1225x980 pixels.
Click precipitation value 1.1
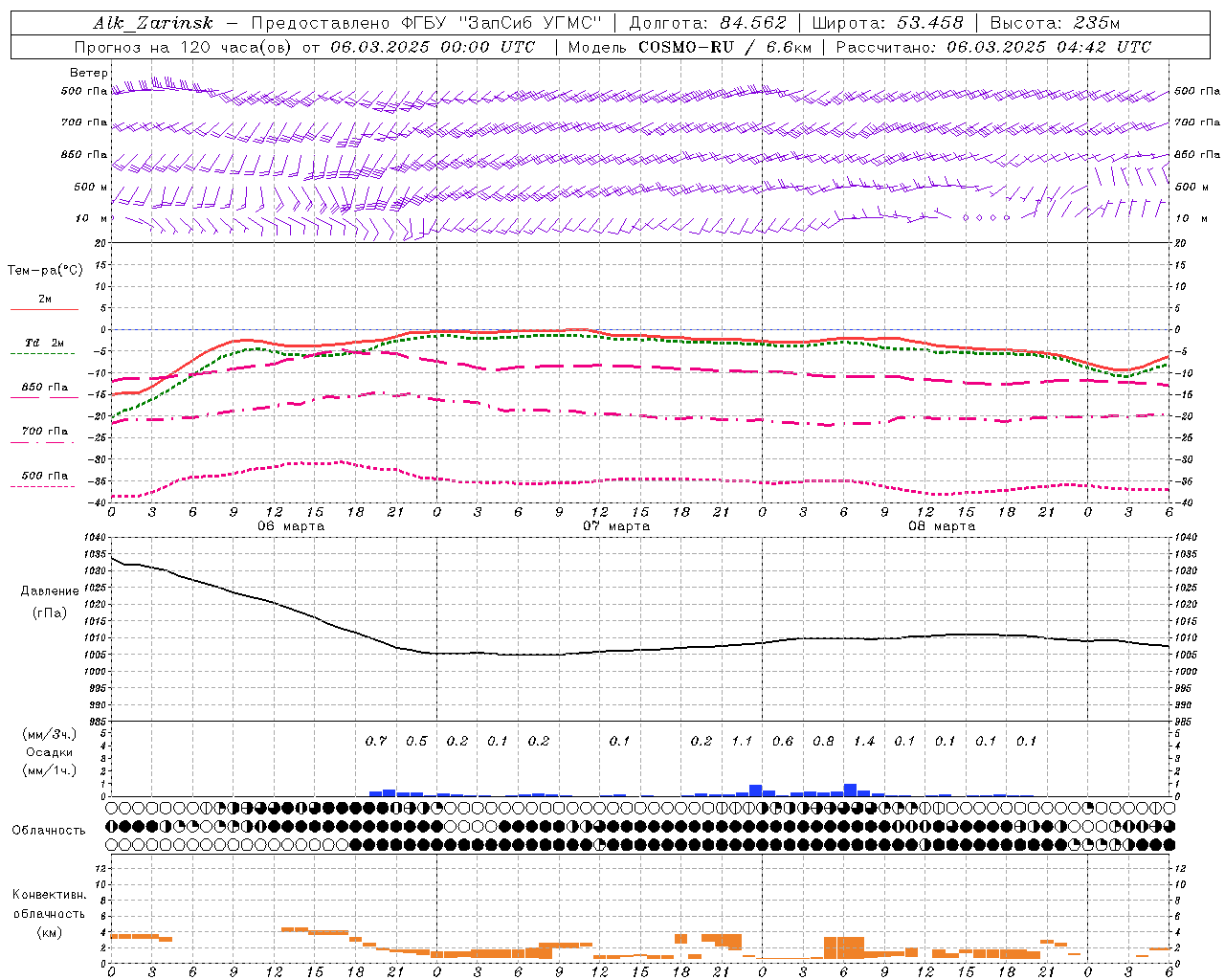(x=742, y=742)
